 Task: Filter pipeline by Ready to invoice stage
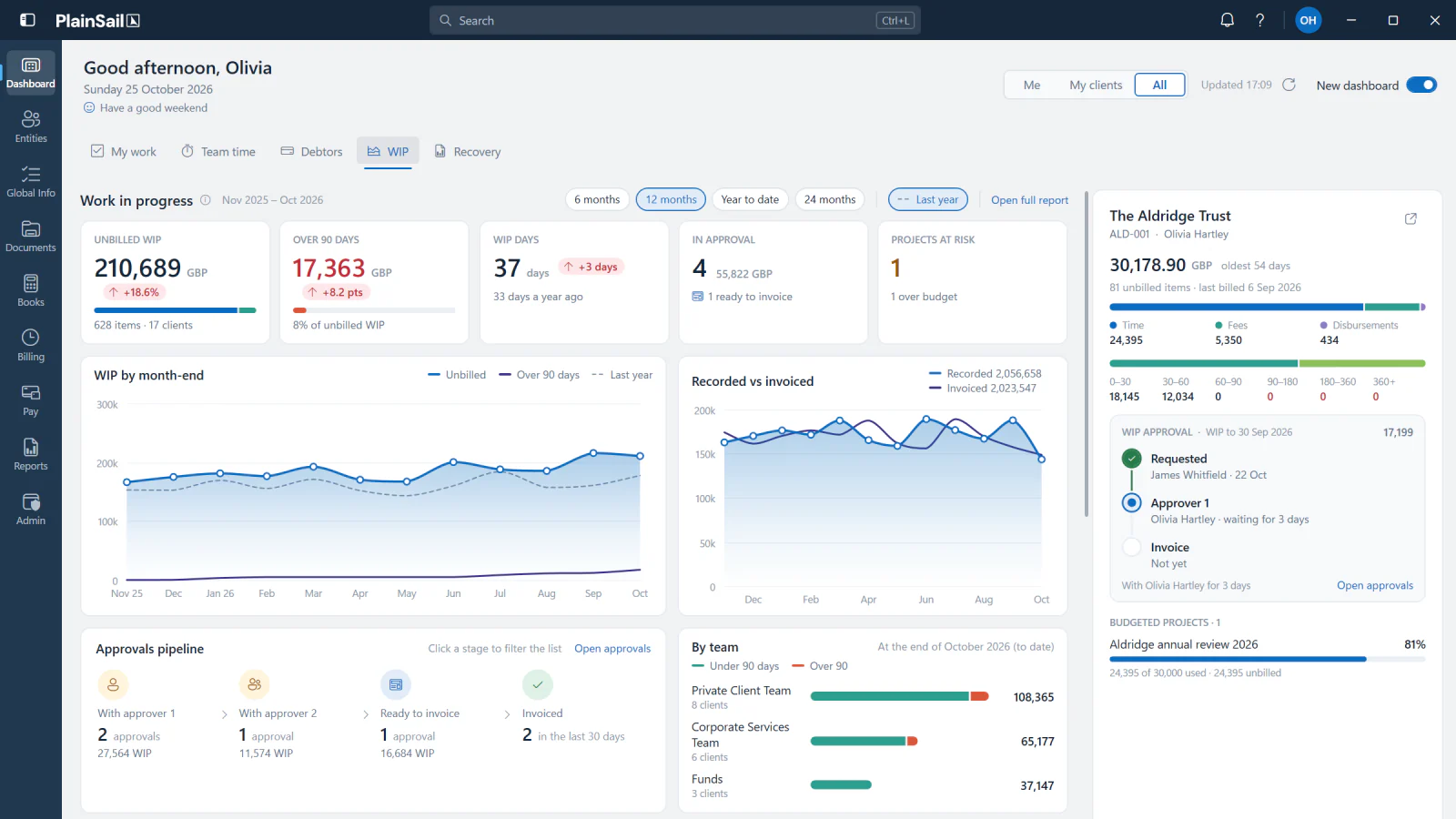[438, 715]
